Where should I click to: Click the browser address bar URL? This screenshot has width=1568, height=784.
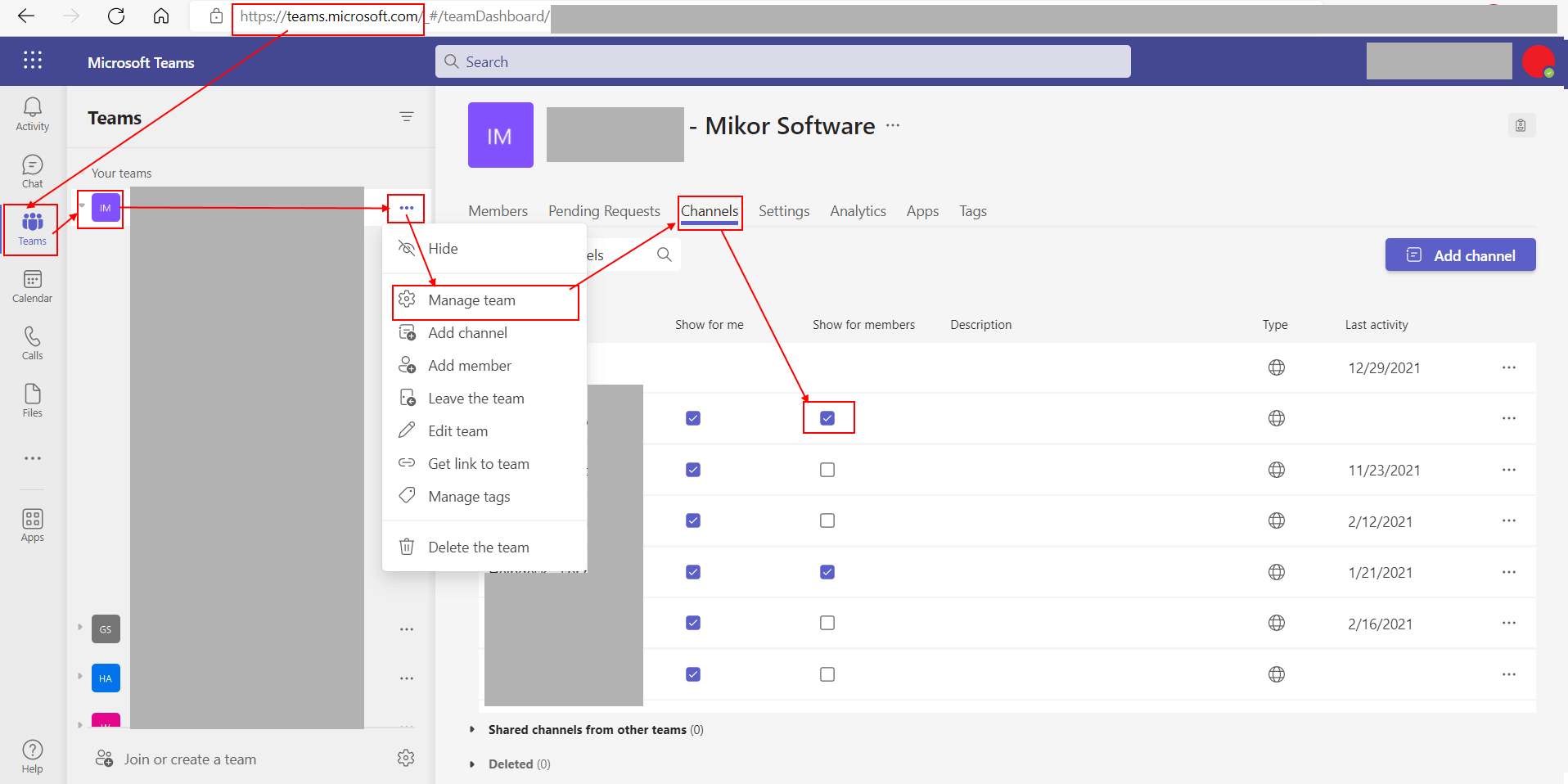tap(394, 16)
